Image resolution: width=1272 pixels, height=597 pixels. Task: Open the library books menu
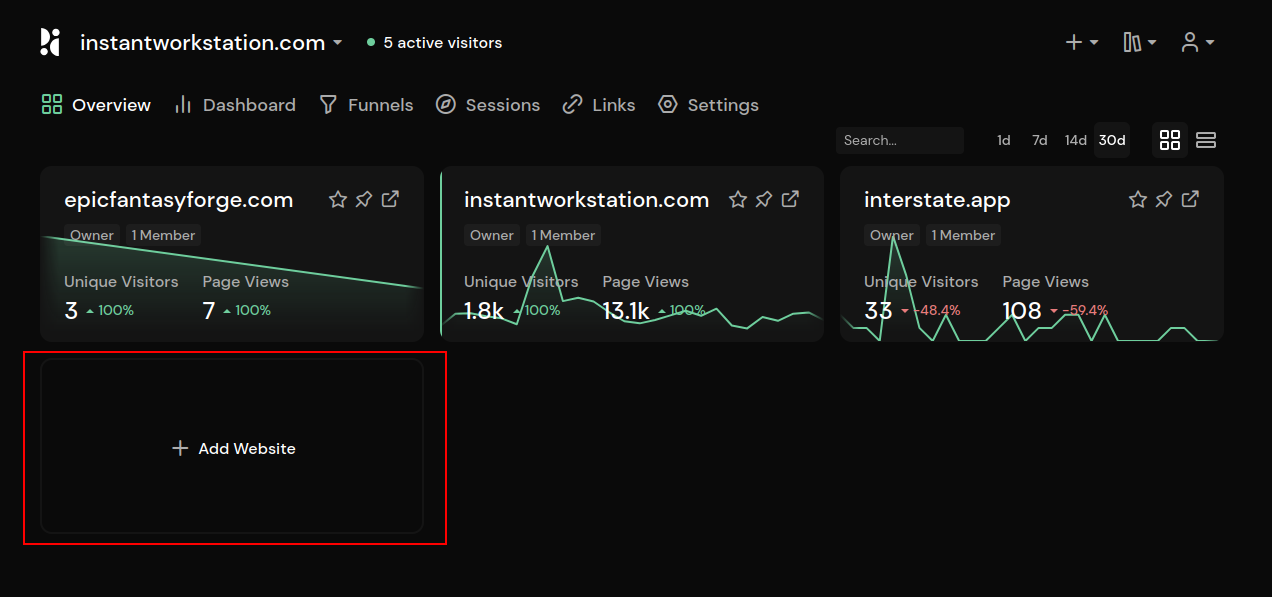tap(1140, 42)
